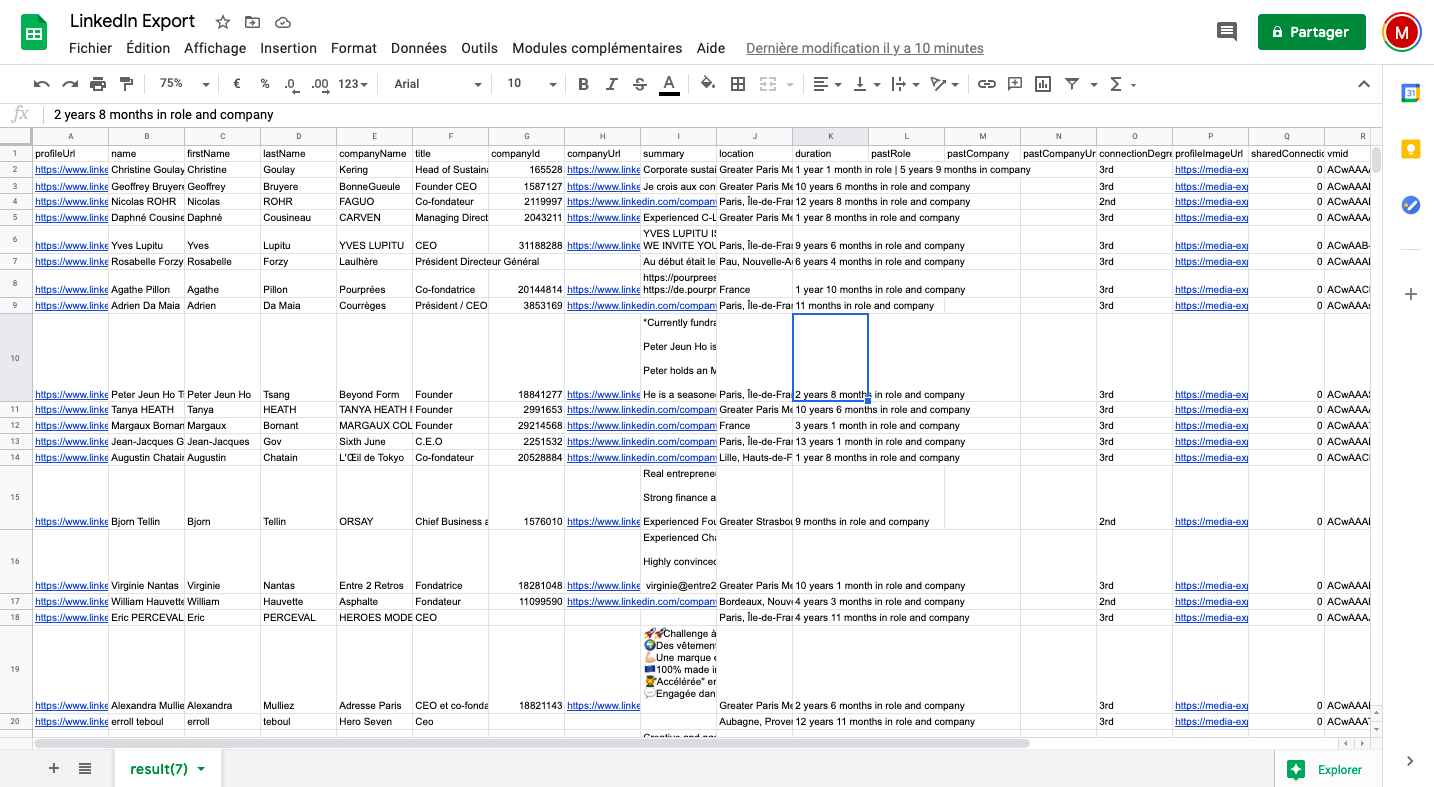Create a filter with funnel icon
The width and height of the screenshot is (1434, 787).
click(1072, 84)
